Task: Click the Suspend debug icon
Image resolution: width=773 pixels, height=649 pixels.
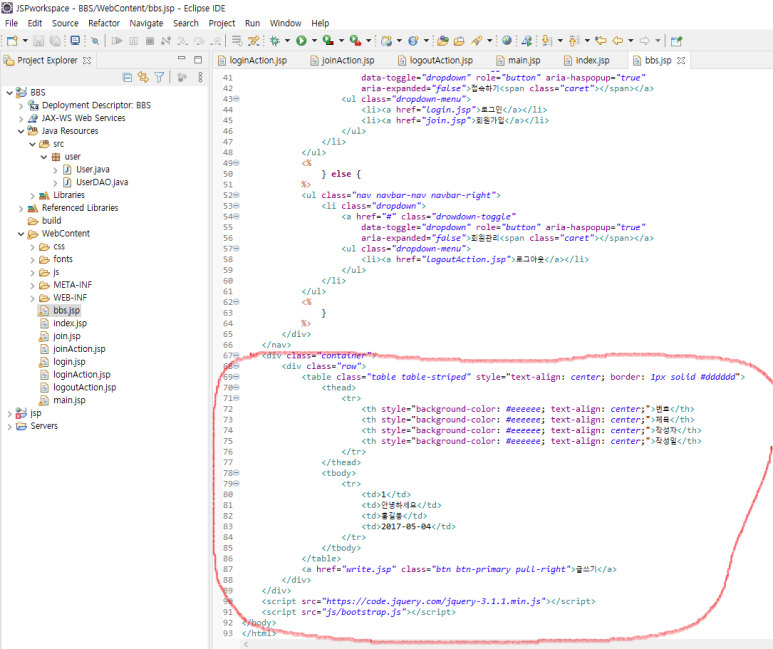Action: pyautogui.click(x=134, y=41)
